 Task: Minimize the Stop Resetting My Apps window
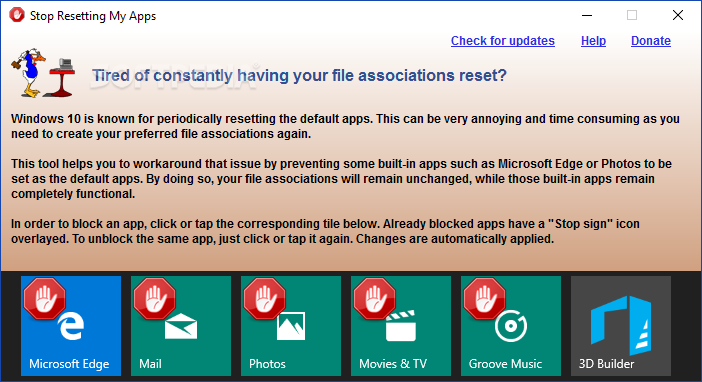pyautogui.click(x=587, y=15)
